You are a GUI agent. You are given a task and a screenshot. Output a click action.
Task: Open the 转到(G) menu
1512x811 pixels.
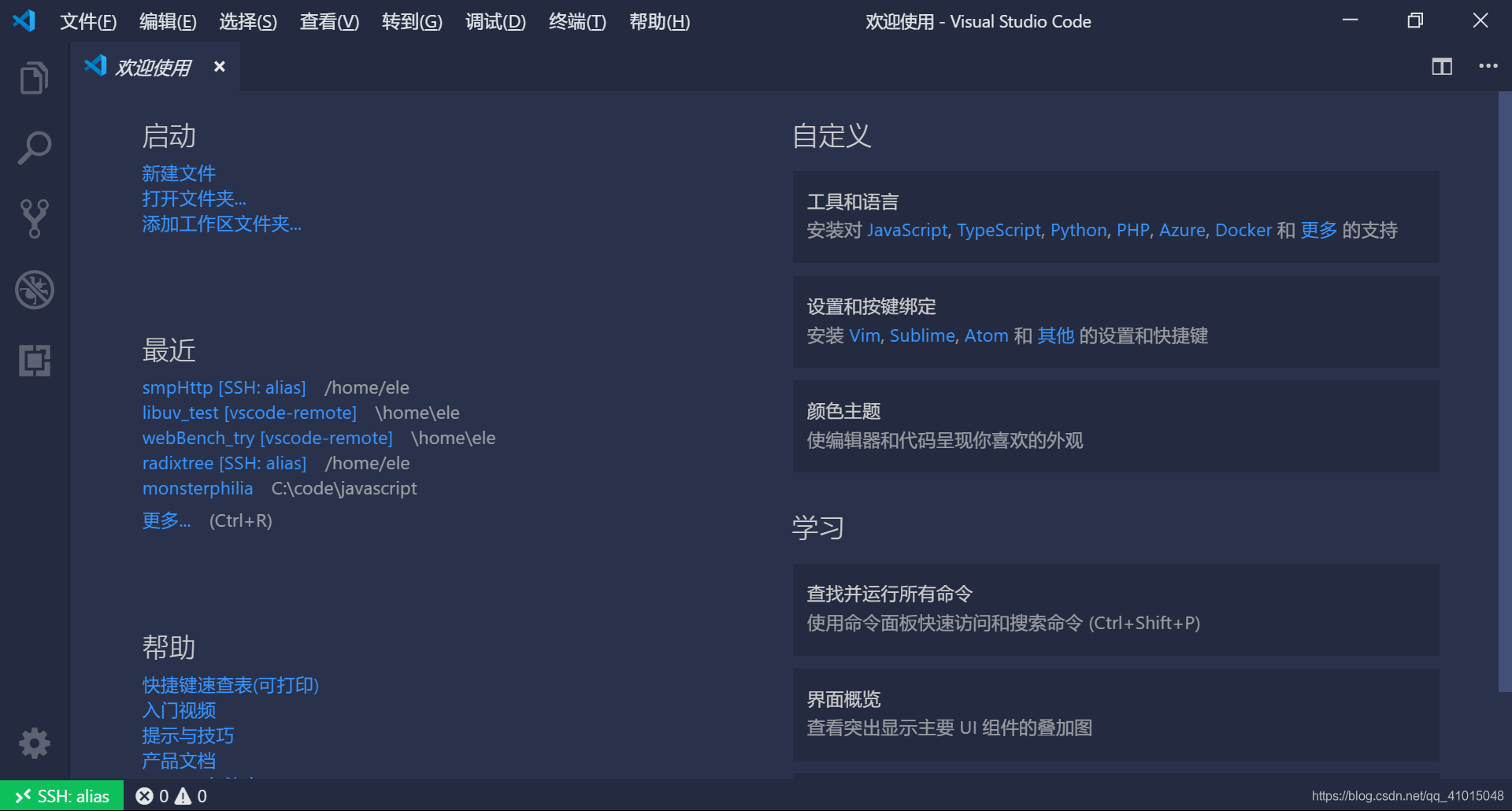pos(412,21)
